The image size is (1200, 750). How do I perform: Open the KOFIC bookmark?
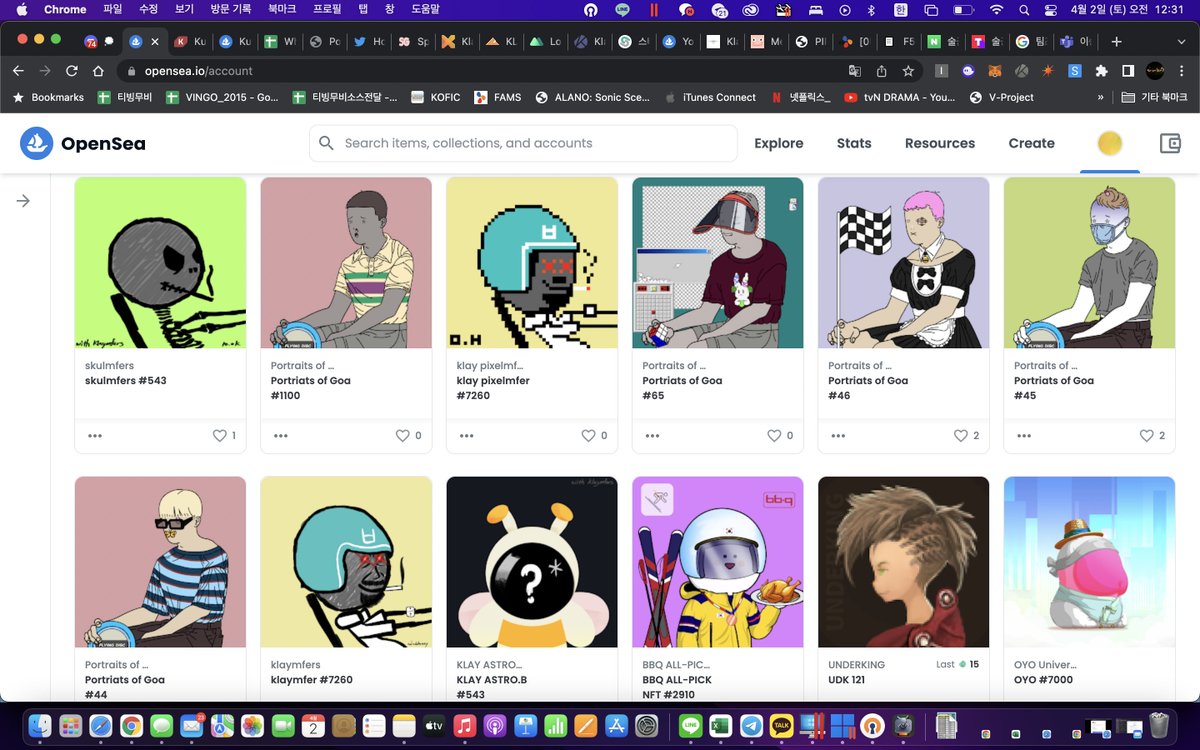(x=436, y=97)
